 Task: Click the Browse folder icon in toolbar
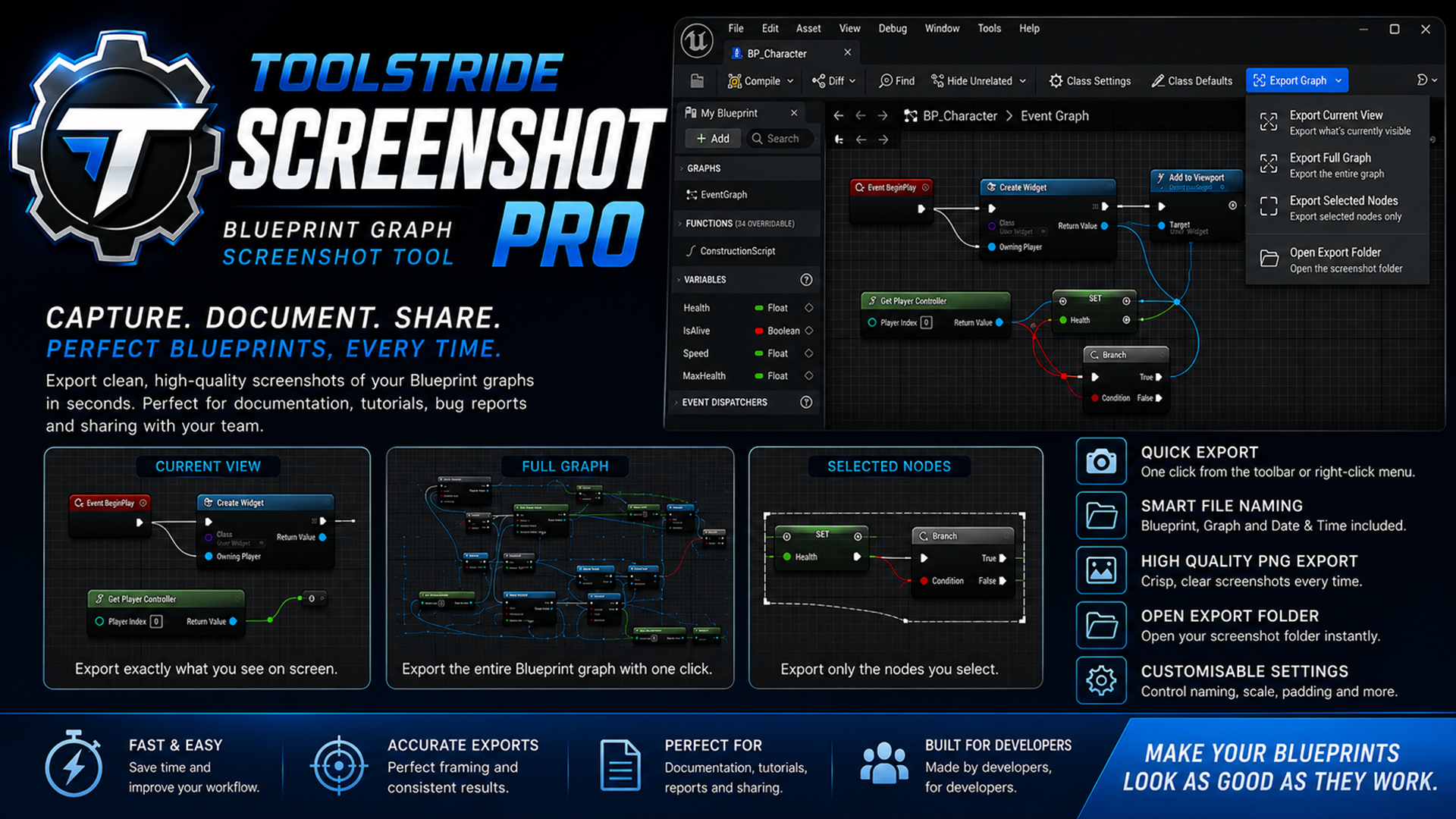(x=697, y=81)
